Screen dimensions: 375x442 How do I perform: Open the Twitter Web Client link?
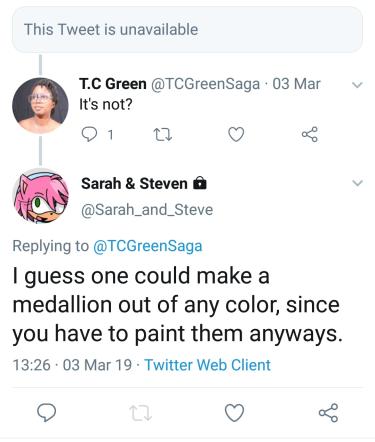207,365
